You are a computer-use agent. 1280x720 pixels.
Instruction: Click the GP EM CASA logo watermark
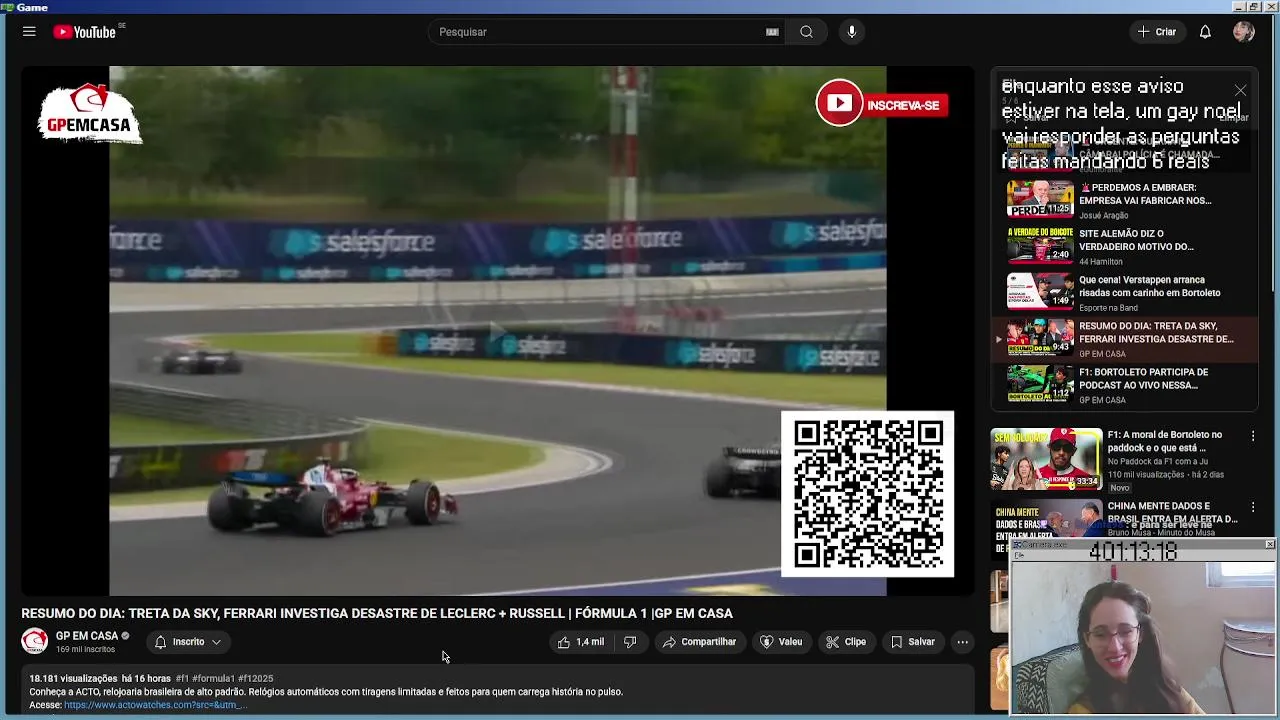tap(89, 114)
